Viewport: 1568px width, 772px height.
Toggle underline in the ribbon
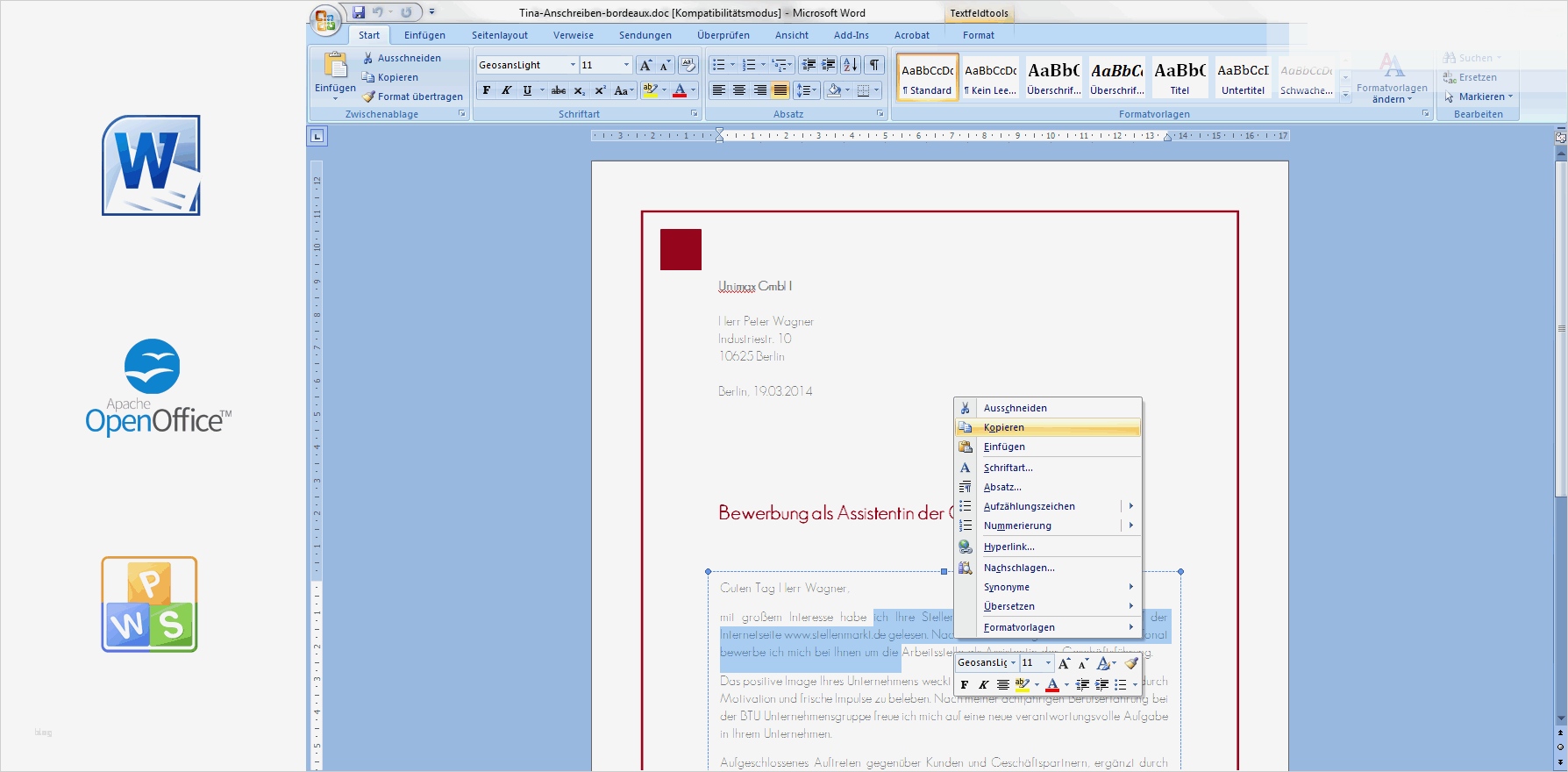click(527, 90)
